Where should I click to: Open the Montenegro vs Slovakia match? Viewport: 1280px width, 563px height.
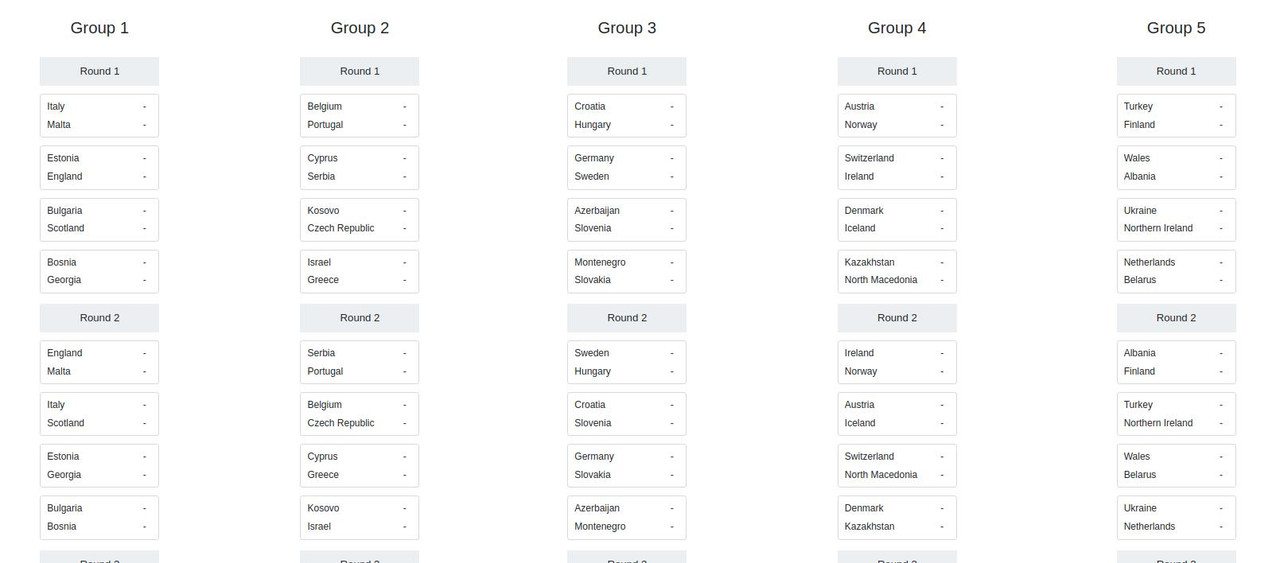point(626,271)
